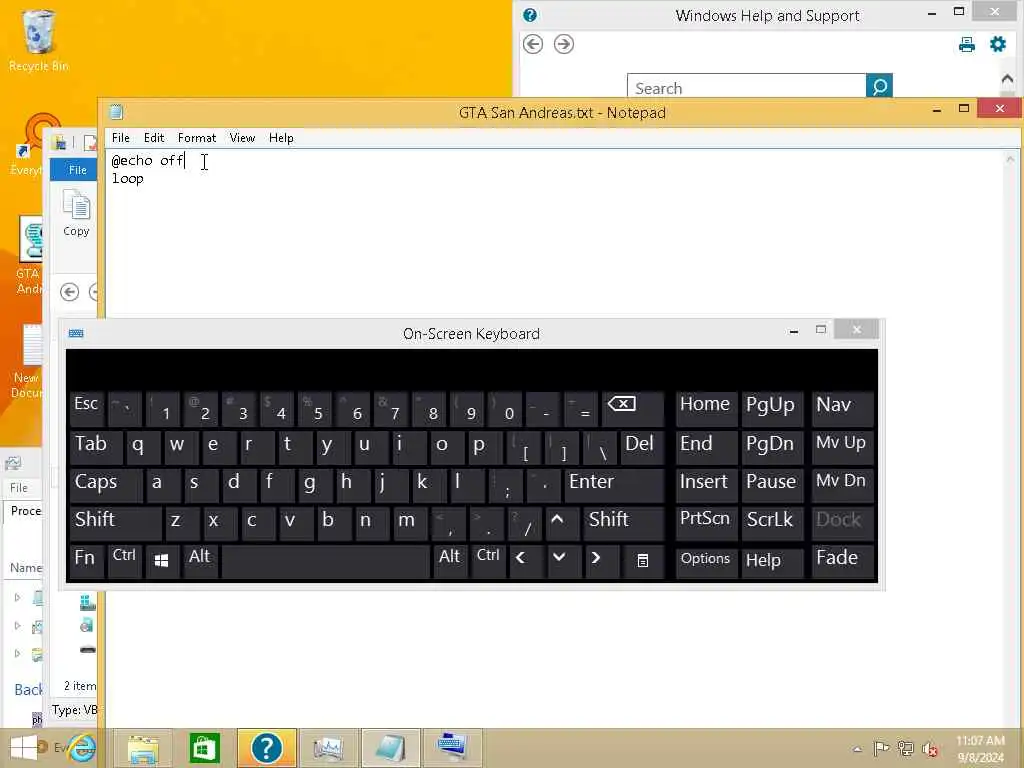The image size is (1024, 768).
Task: Click the print icon in Help and Support
Action: (x=967, y=44)
